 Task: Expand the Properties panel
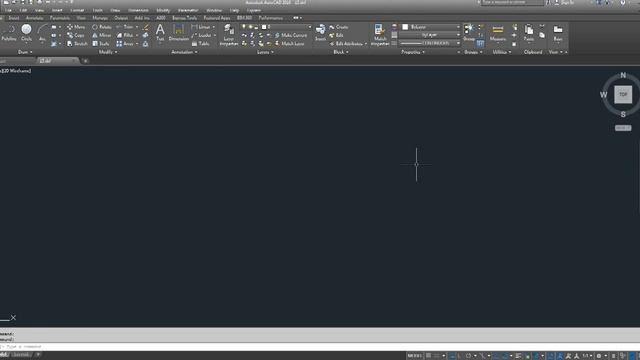point(413,52)
